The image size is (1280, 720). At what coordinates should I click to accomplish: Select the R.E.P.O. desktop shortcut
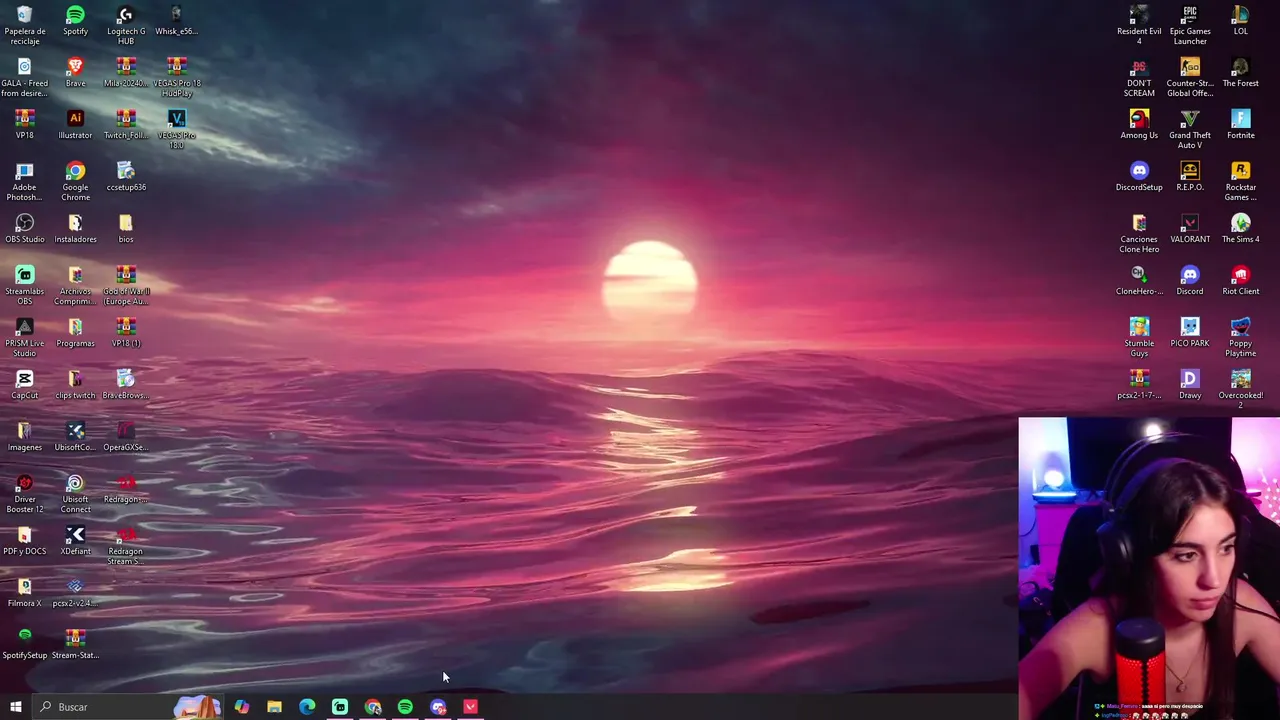pyautogui.click(x=1190, y=176)
